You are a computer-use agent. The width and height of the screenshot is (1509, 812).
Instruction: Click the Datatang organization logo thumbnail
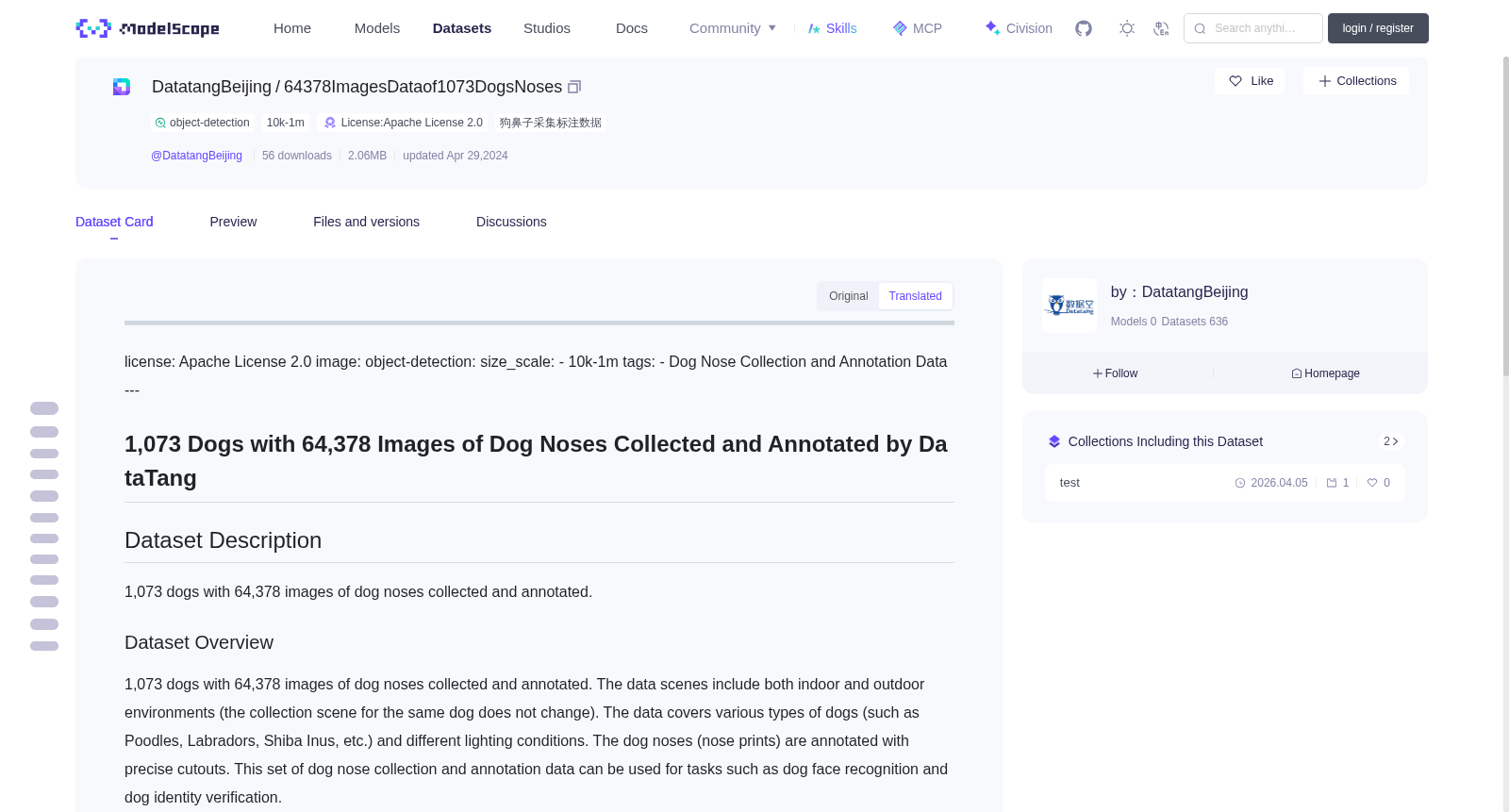1070,306
